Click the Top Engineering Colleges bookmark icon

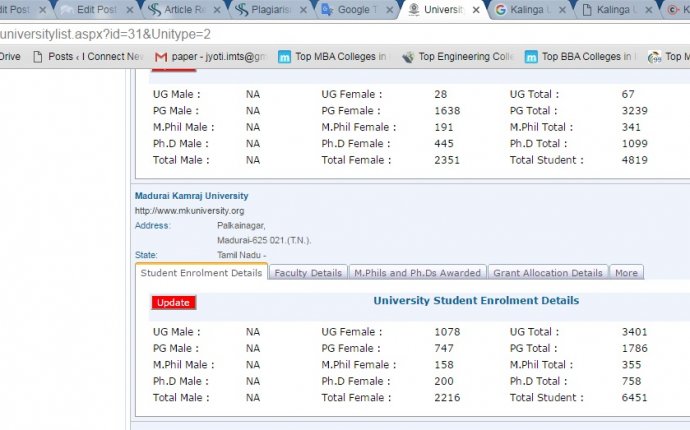[408, 57]
